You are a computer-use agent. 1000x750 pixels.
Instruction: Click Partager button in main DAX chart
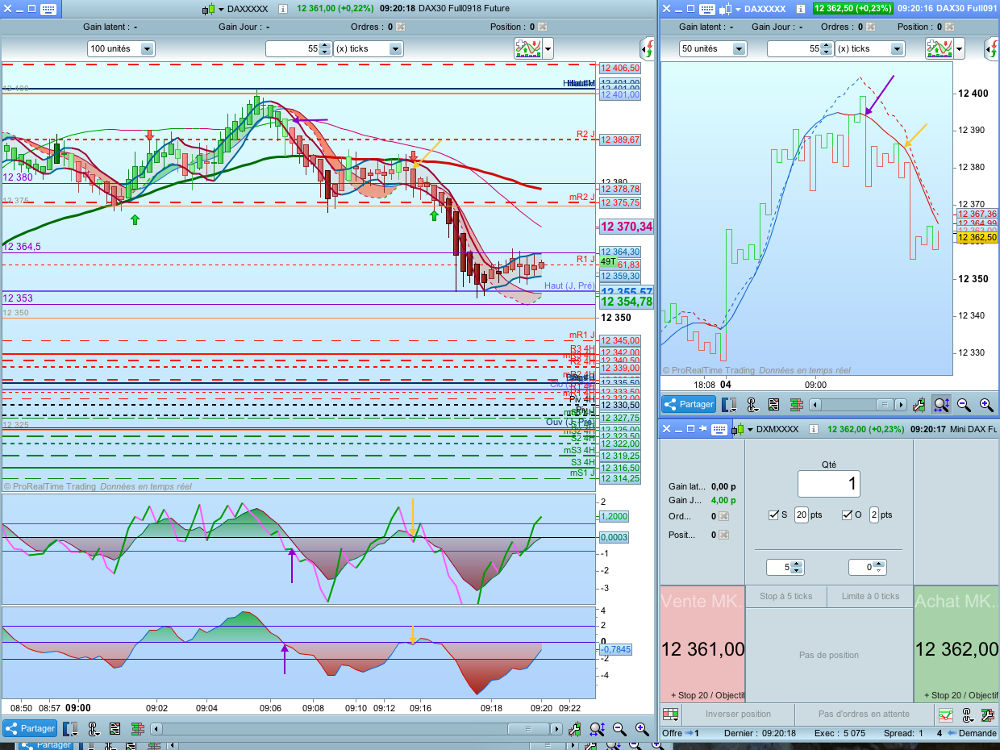[x=29, y=728]
